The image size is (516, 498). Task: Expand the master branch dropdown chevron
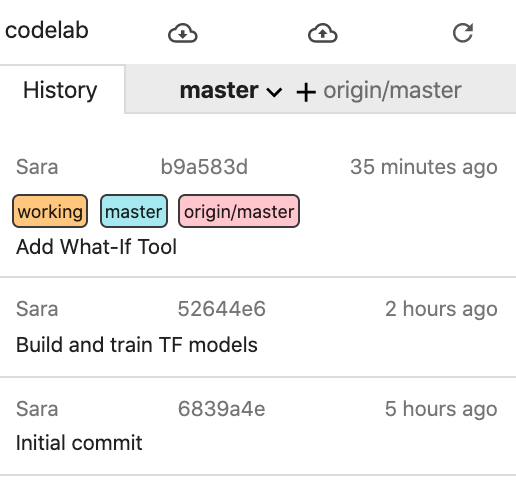274,92
